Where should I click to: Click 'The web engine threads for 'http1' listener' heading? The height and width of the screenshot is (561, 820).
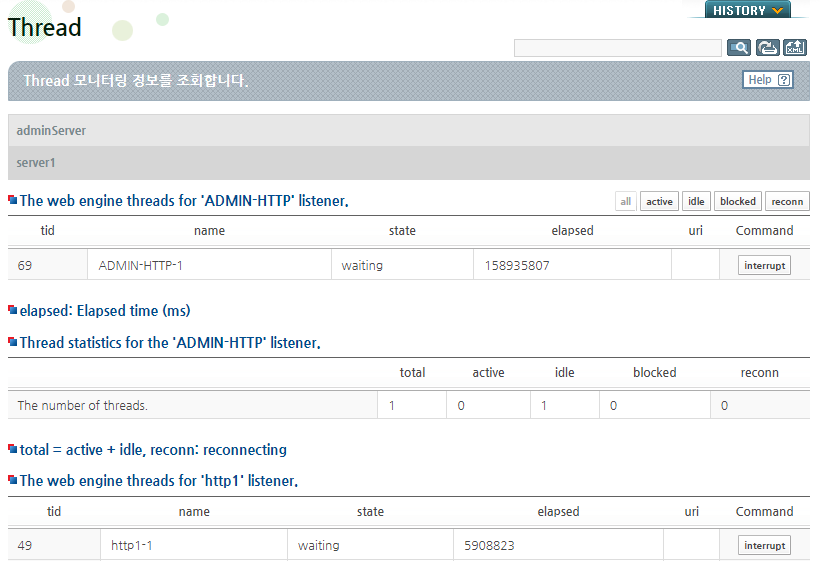(158, 480)
